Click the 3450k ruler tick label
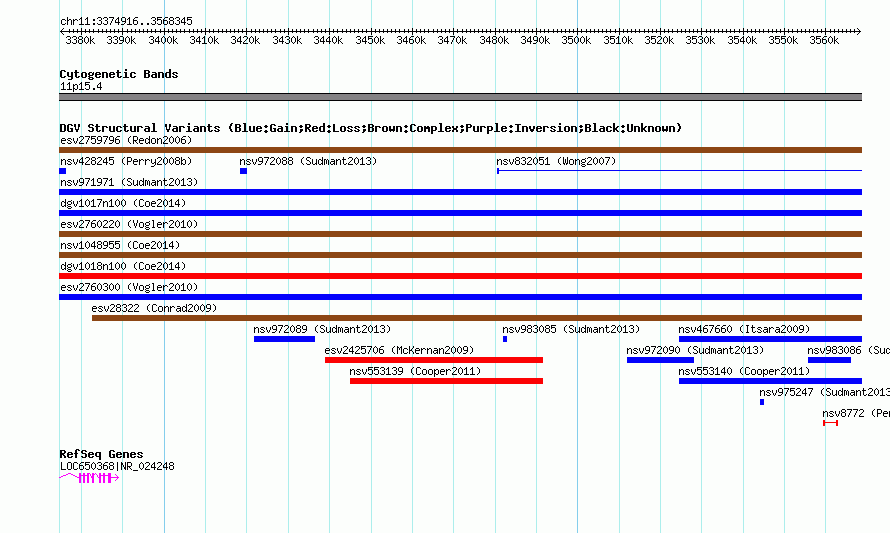Viewport: 890px width, 533px height. tap(370, 40)
